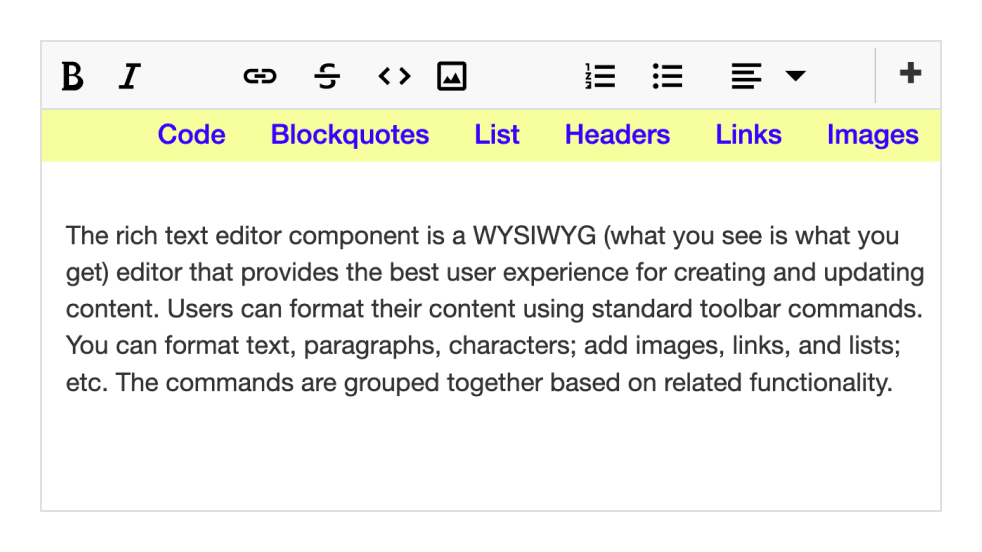
Task: Open the Blockquotes link
Action: point(350,135)
